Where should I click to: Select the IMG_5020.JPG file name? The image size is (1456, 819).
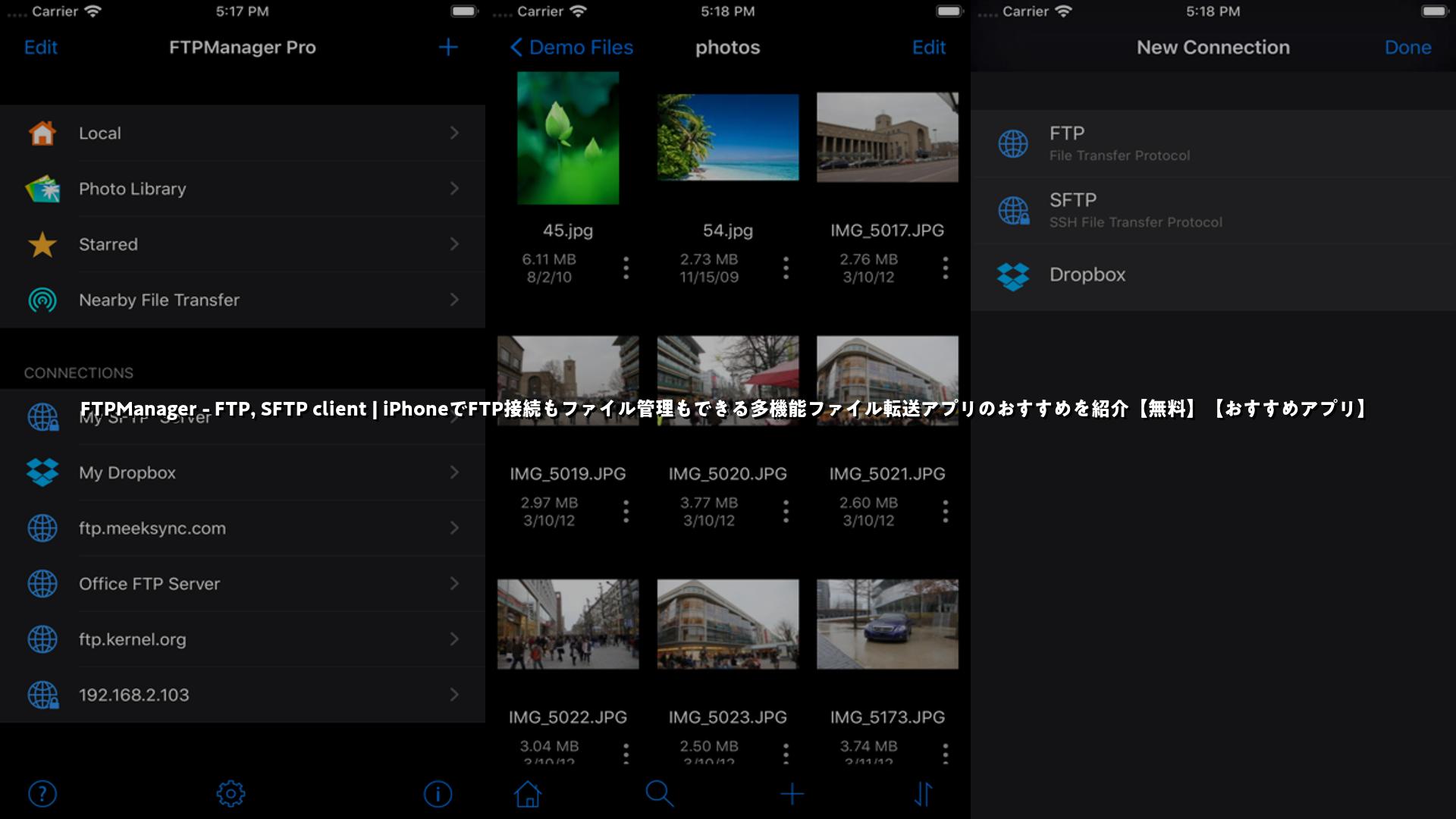click(x=728, y=474)
